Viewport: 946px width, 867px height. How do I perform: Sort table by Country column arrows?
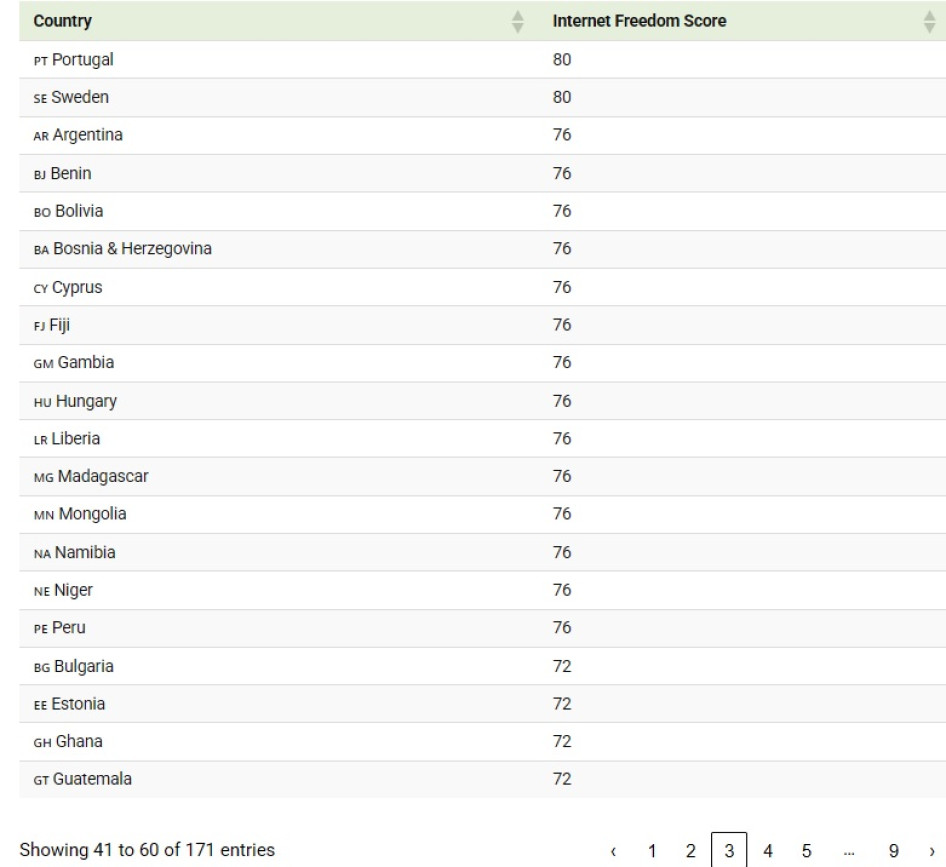click(517, 20)
